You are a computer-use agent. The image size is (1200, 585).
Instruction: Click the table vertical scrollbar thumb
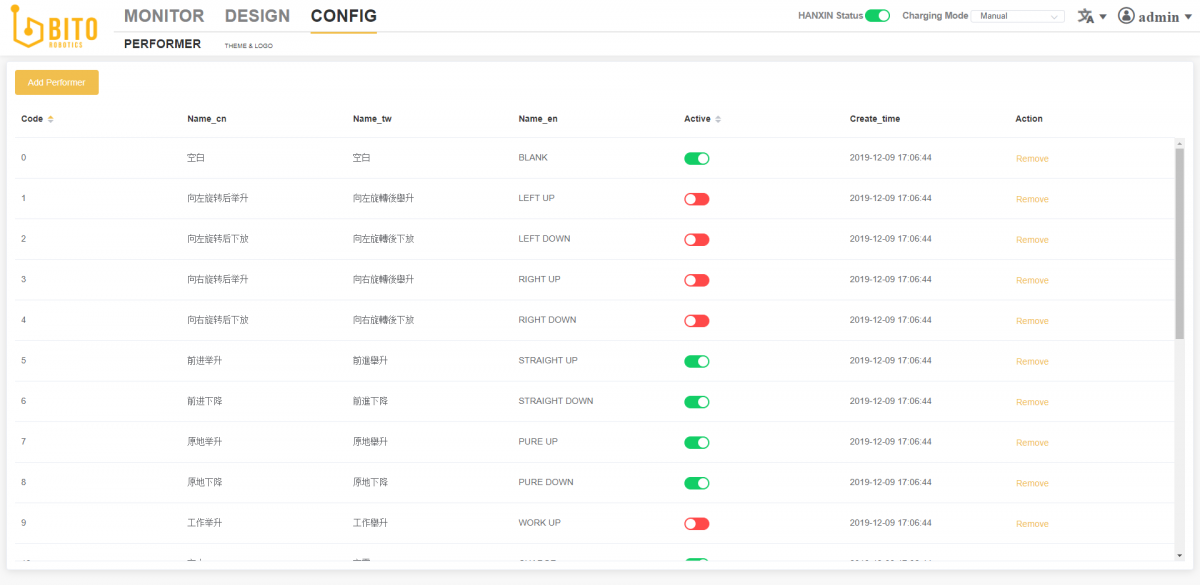pyautogui.click(x=1179, y=243)
